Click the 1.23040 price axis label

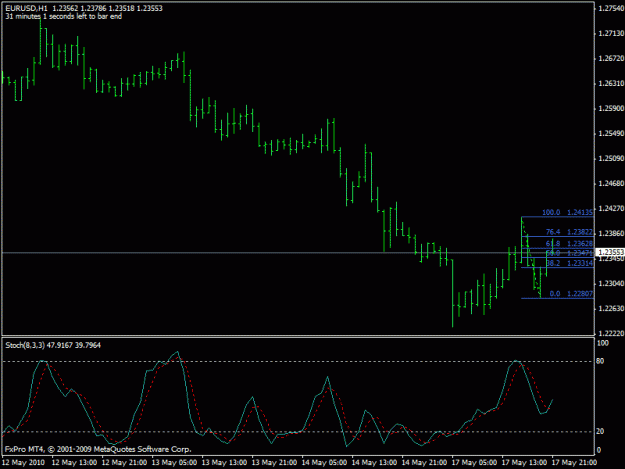611,284
